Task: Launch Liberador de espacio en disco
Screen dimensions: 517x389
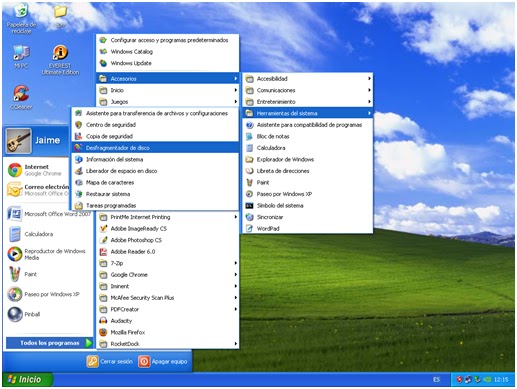Action: click(155, 171)
